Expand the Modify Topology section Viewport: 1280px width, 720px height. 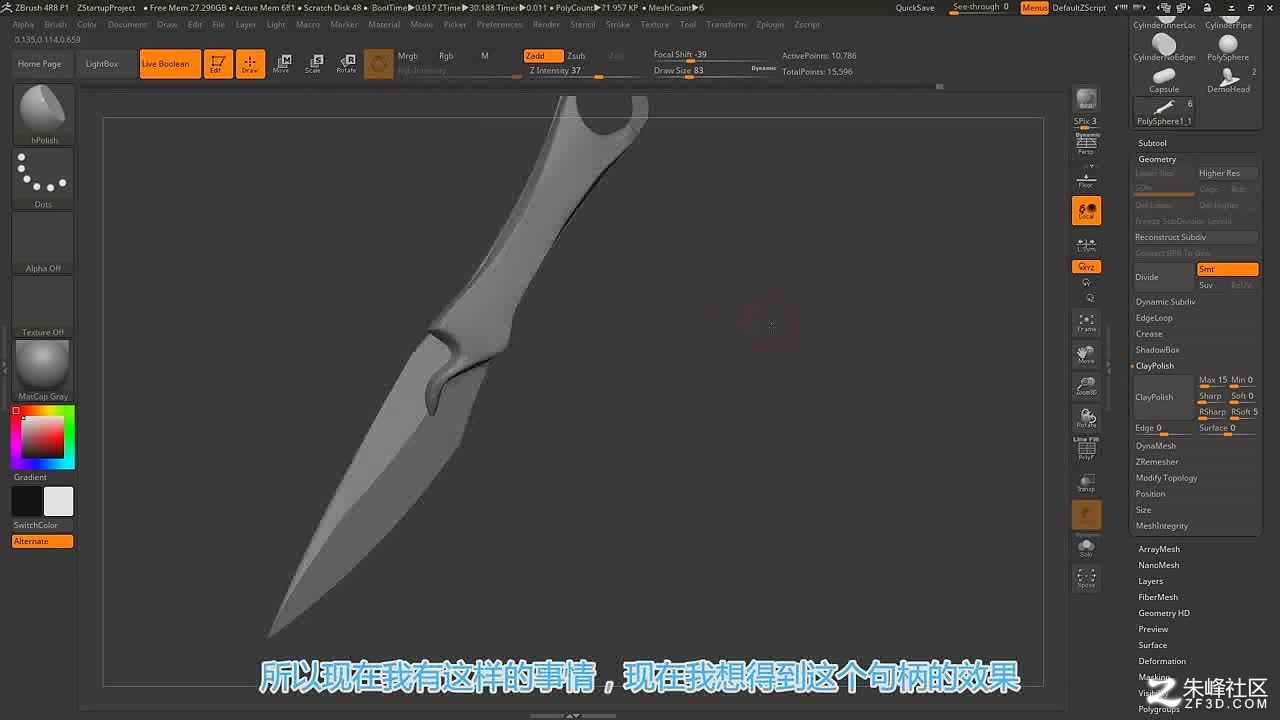[x=1166, y=478]
